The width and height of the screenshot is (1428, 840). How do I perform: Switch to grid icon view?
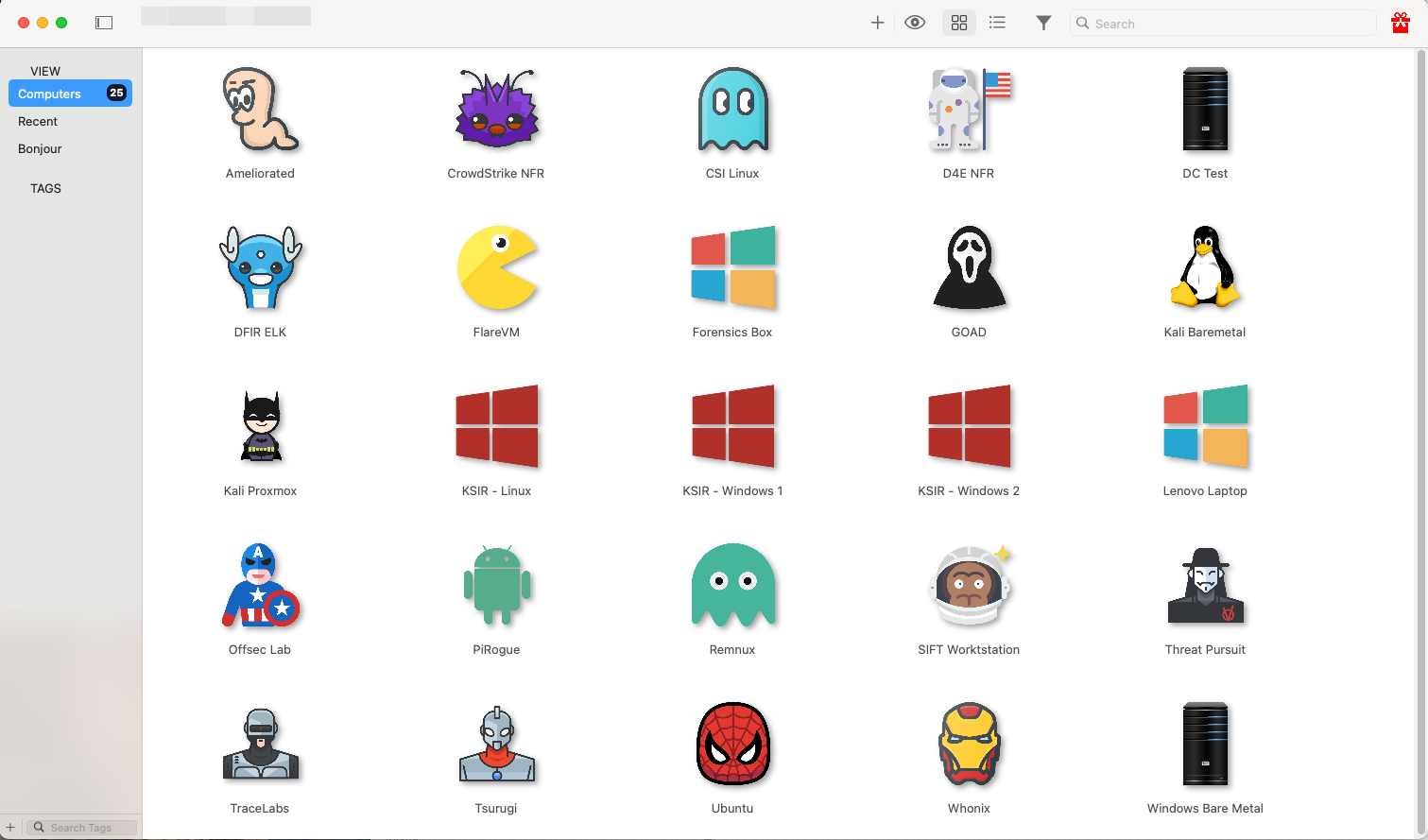click(x=959, y=23)
